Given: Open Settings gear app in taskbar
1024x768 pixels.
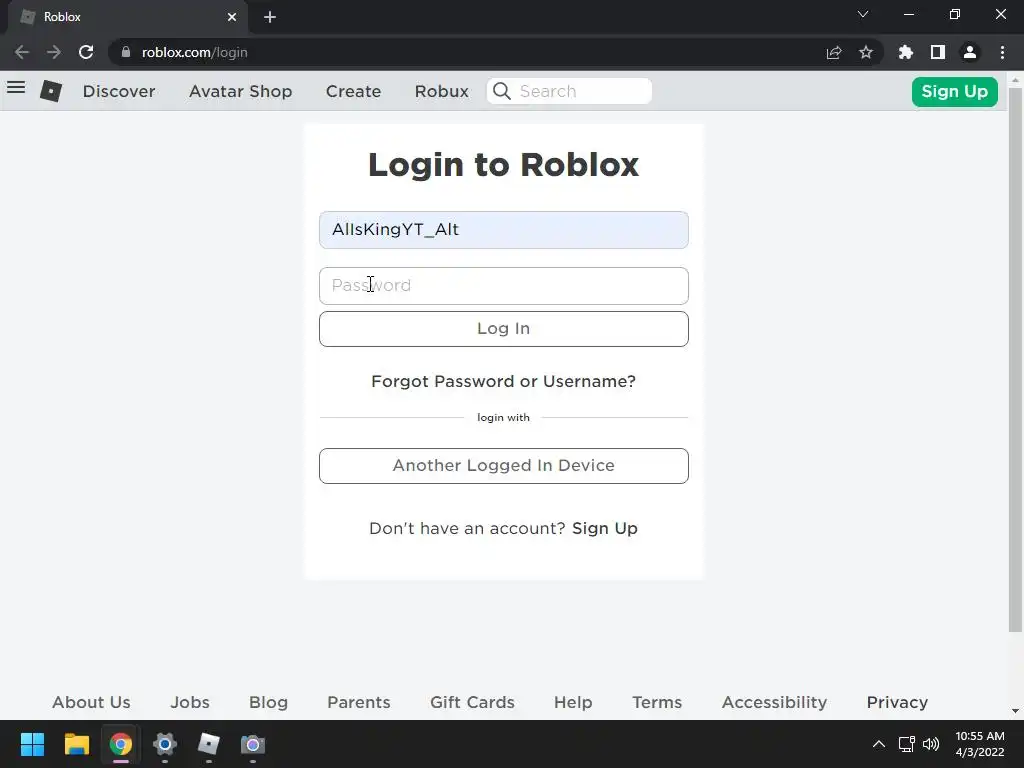Looking at the screenshot, I should pos(165,744).
